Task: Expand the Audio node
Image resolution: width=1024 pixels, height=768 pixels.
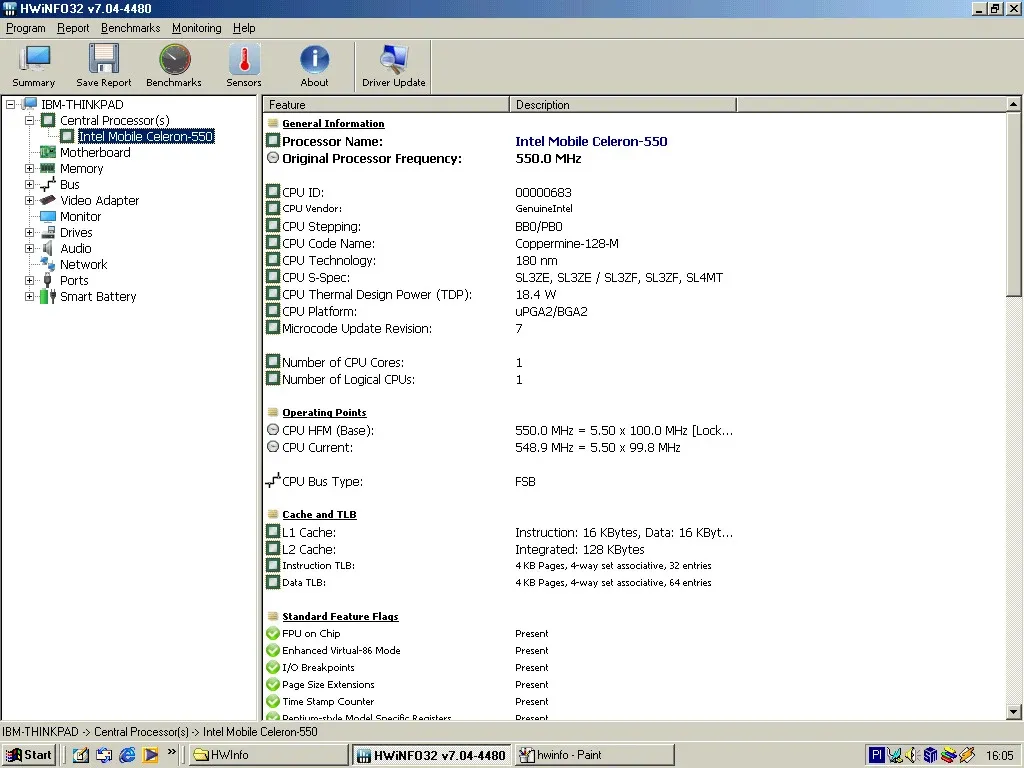Action: (x=29, y=248)
